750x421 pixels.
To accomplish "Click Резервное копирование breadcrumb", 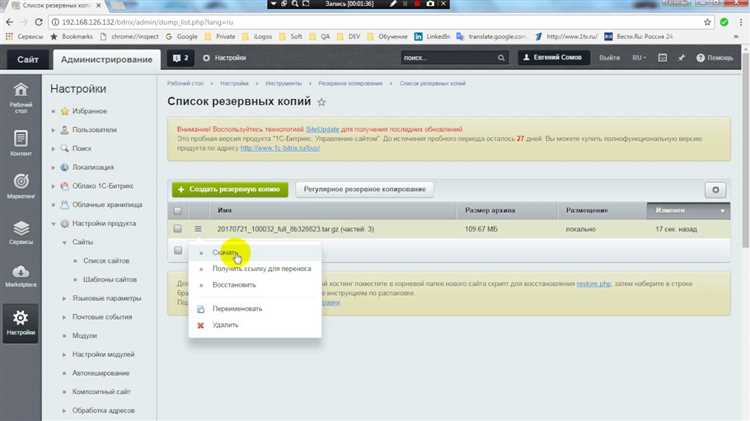I will (x=350, y=83).
